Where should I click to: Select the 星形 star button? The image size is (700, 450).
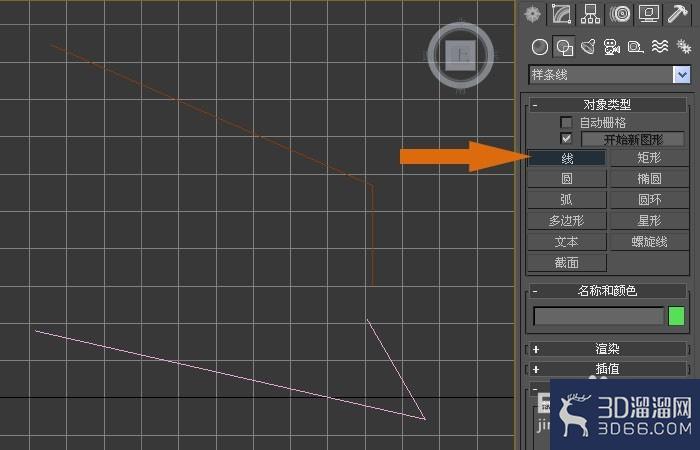point(650,221)
